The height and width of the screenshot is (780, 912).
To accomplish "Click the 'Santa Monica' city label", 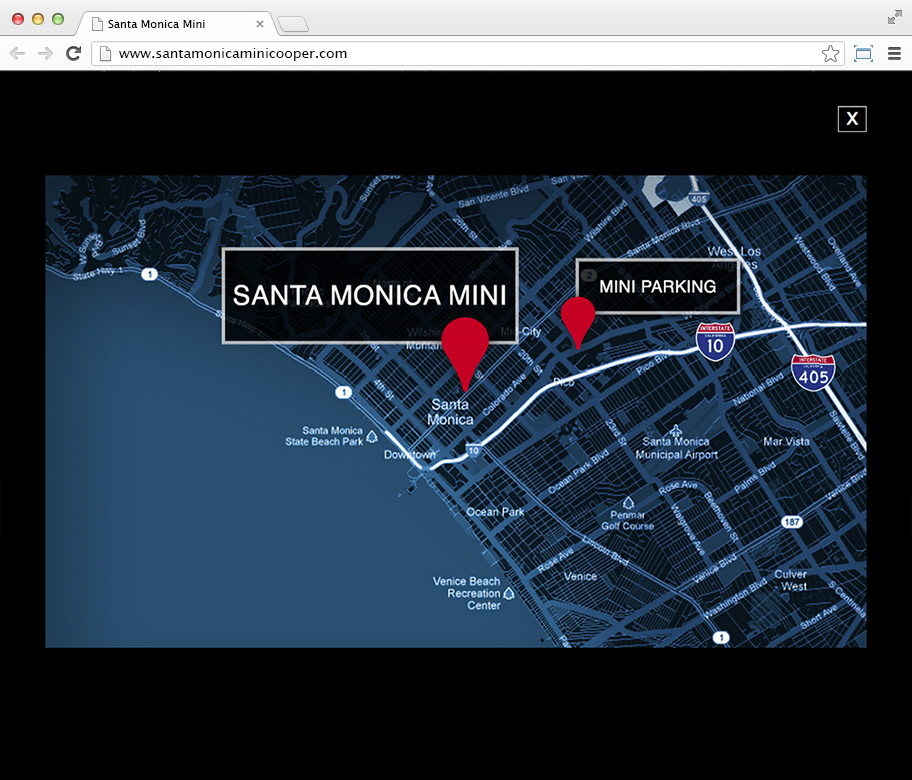I will click(450, 412).
